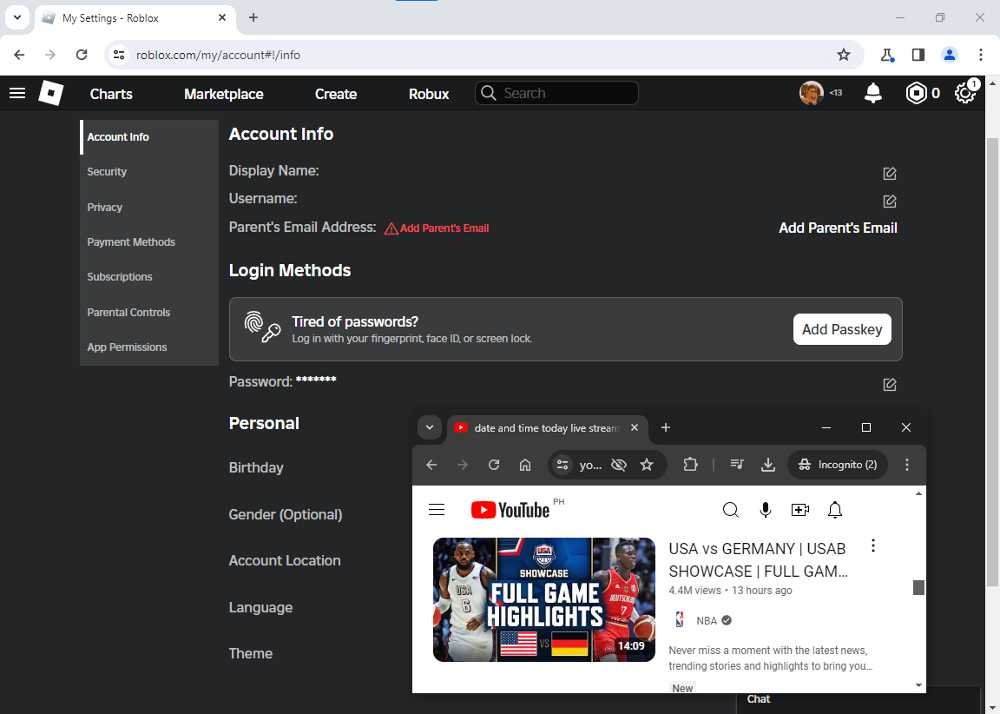Select Parental Controls in the sidebar
The width and height of the screenshot is (1000, 714).
128,312
